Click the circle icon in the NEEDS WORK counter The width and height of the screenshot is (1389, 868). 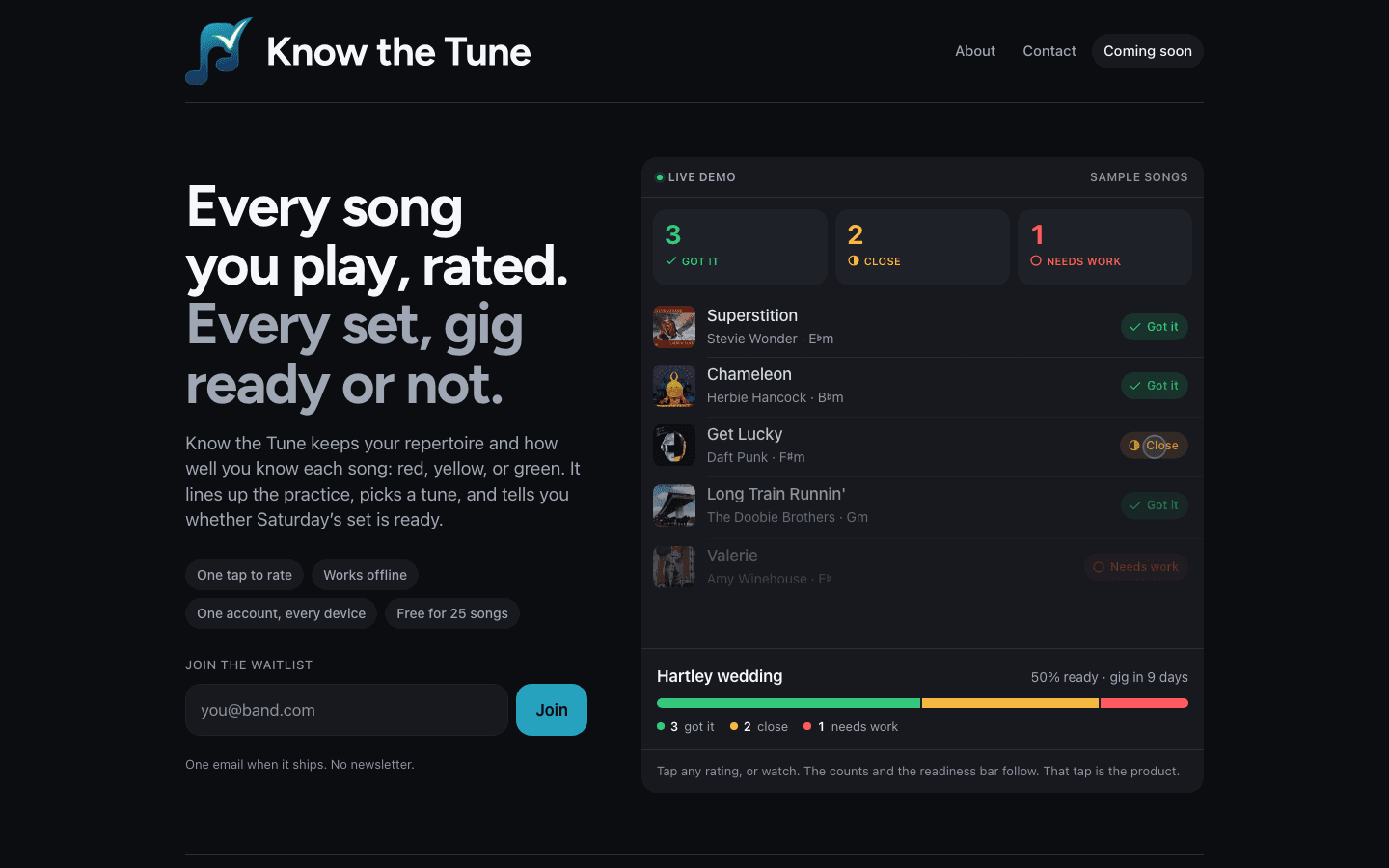[x=1036, y=261]
